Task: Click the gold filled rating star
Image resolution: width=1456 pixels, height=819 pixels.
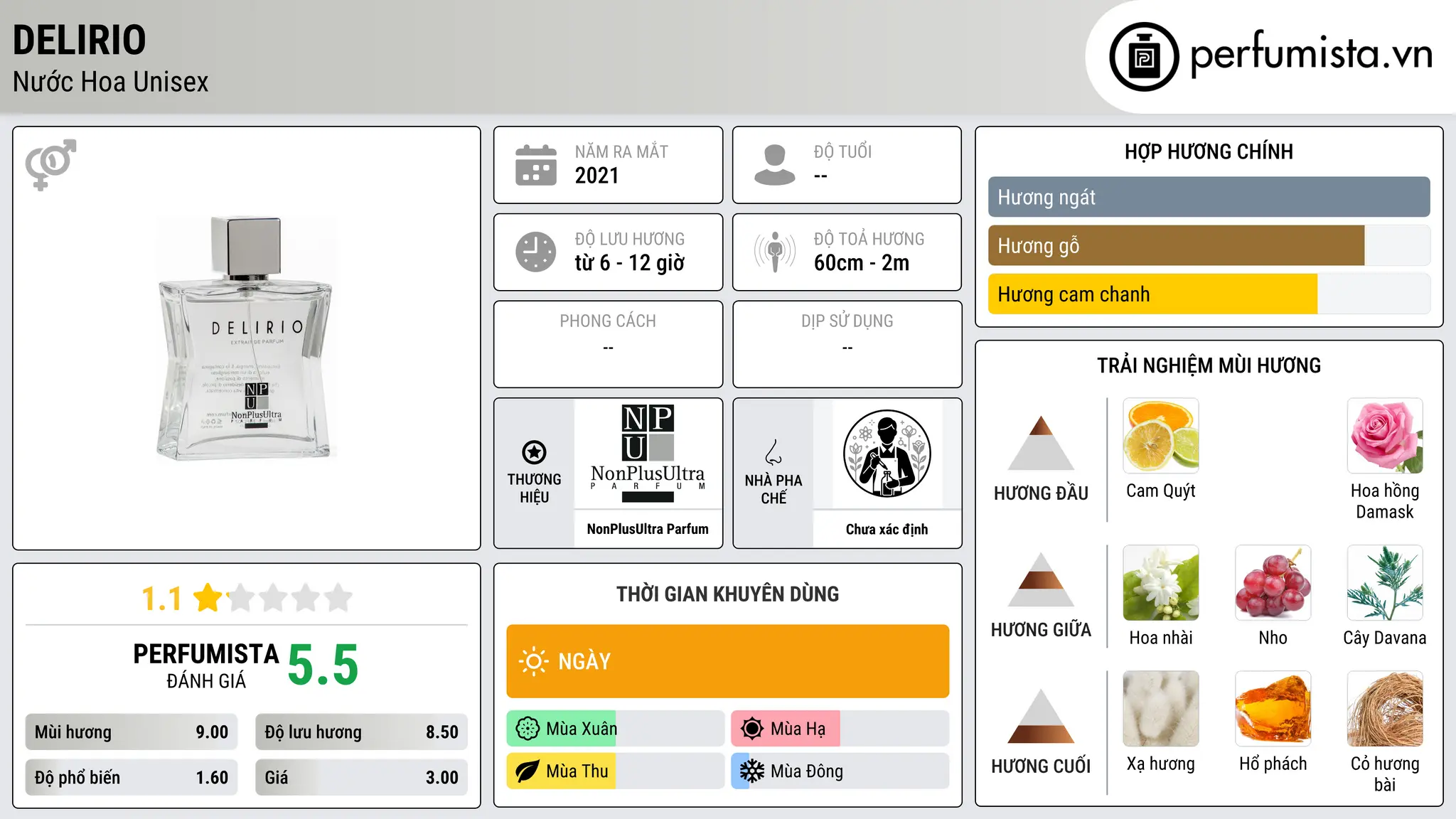Action: pyautogui.click(x=208, y=597)
